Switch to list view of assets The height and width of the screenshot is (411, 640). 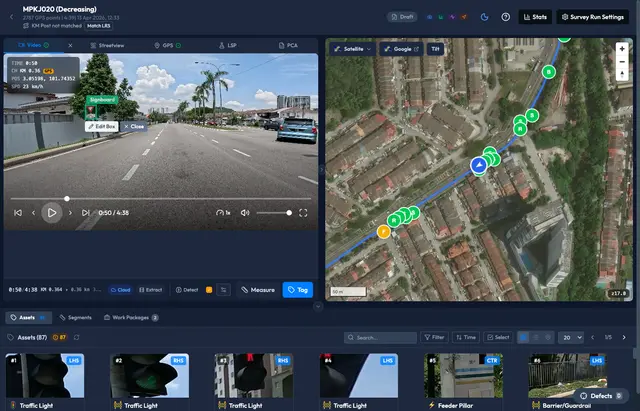coord(536,338)
